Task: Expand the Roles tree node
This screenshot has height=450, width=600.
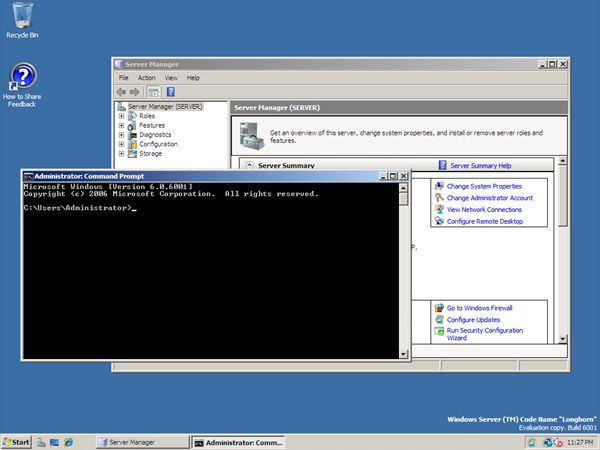Action: 121,116
